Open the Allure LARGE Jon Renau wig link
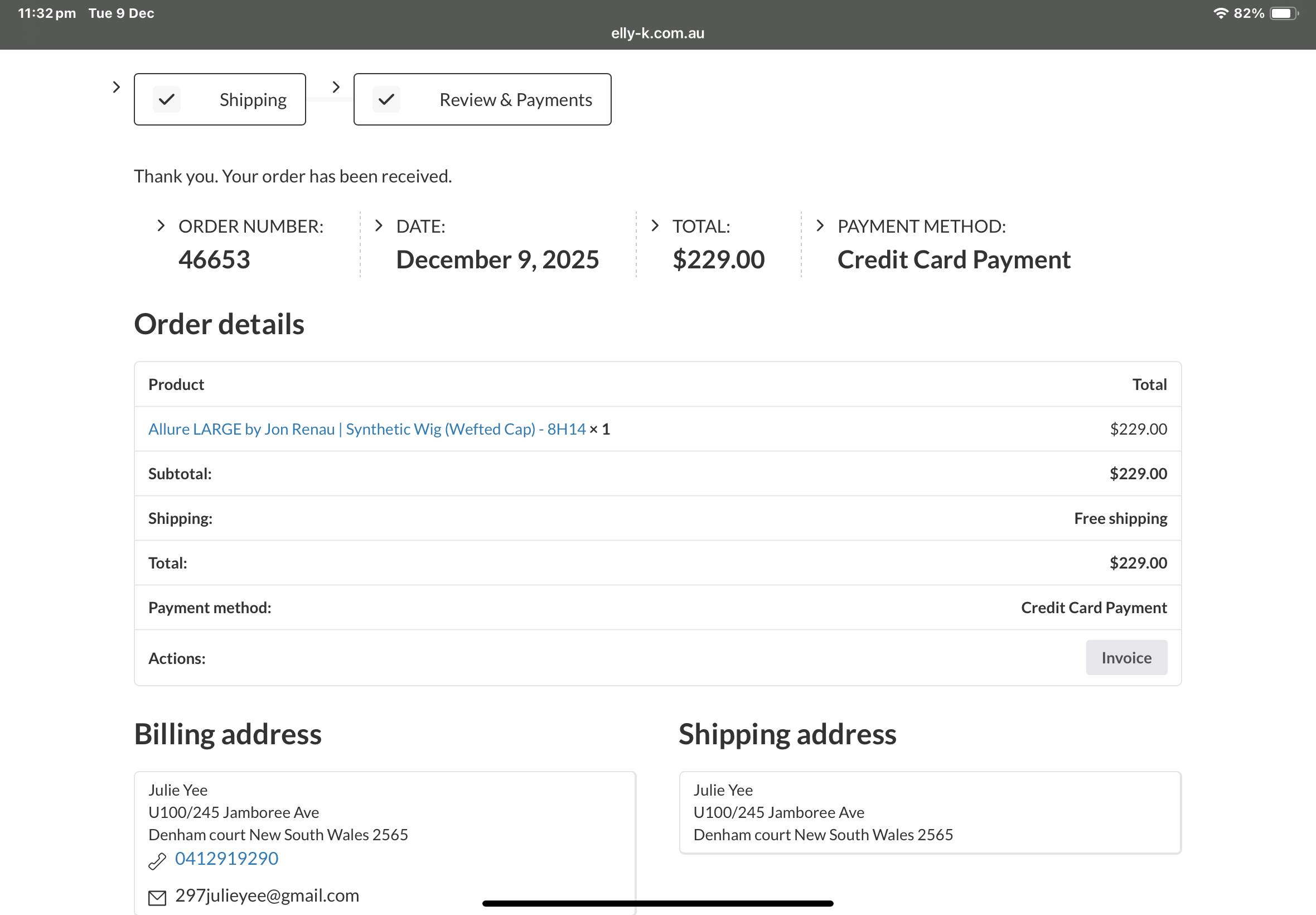 coord(367,430)
